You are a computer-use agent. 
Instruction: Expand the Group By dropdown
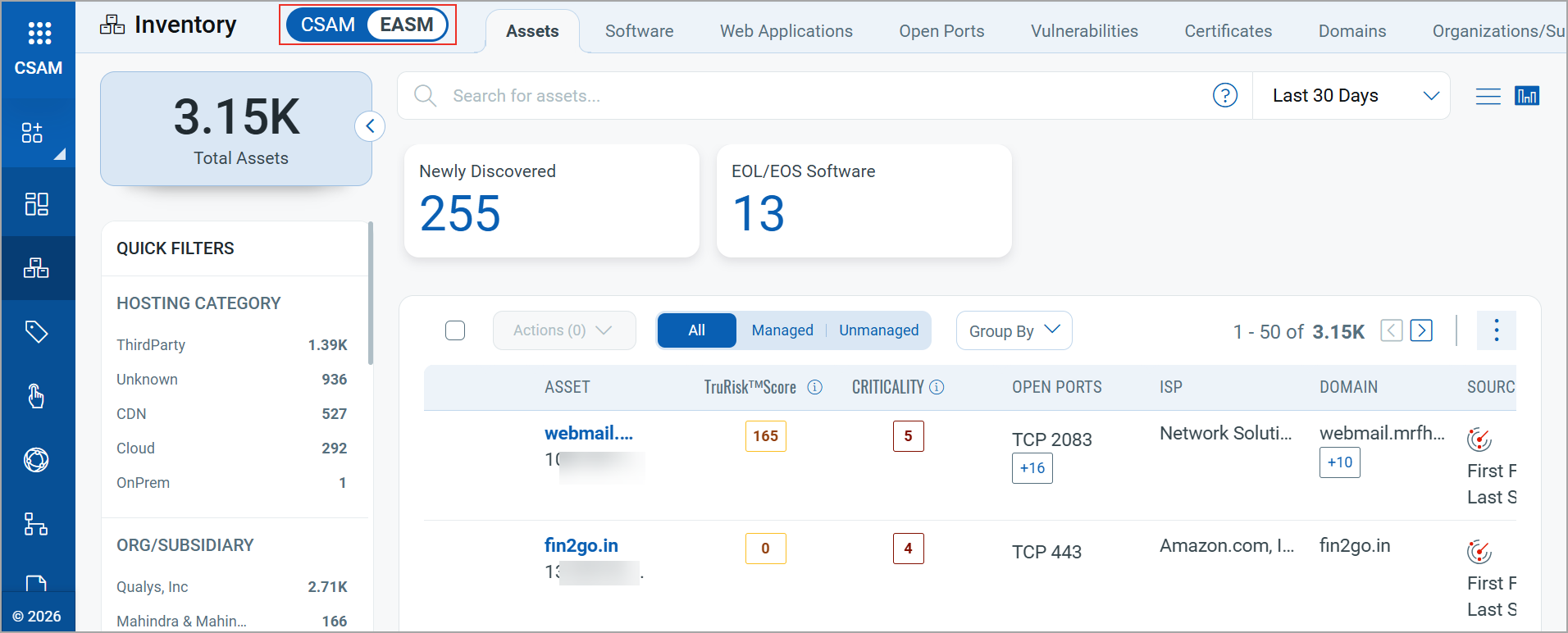[1014, 330]
